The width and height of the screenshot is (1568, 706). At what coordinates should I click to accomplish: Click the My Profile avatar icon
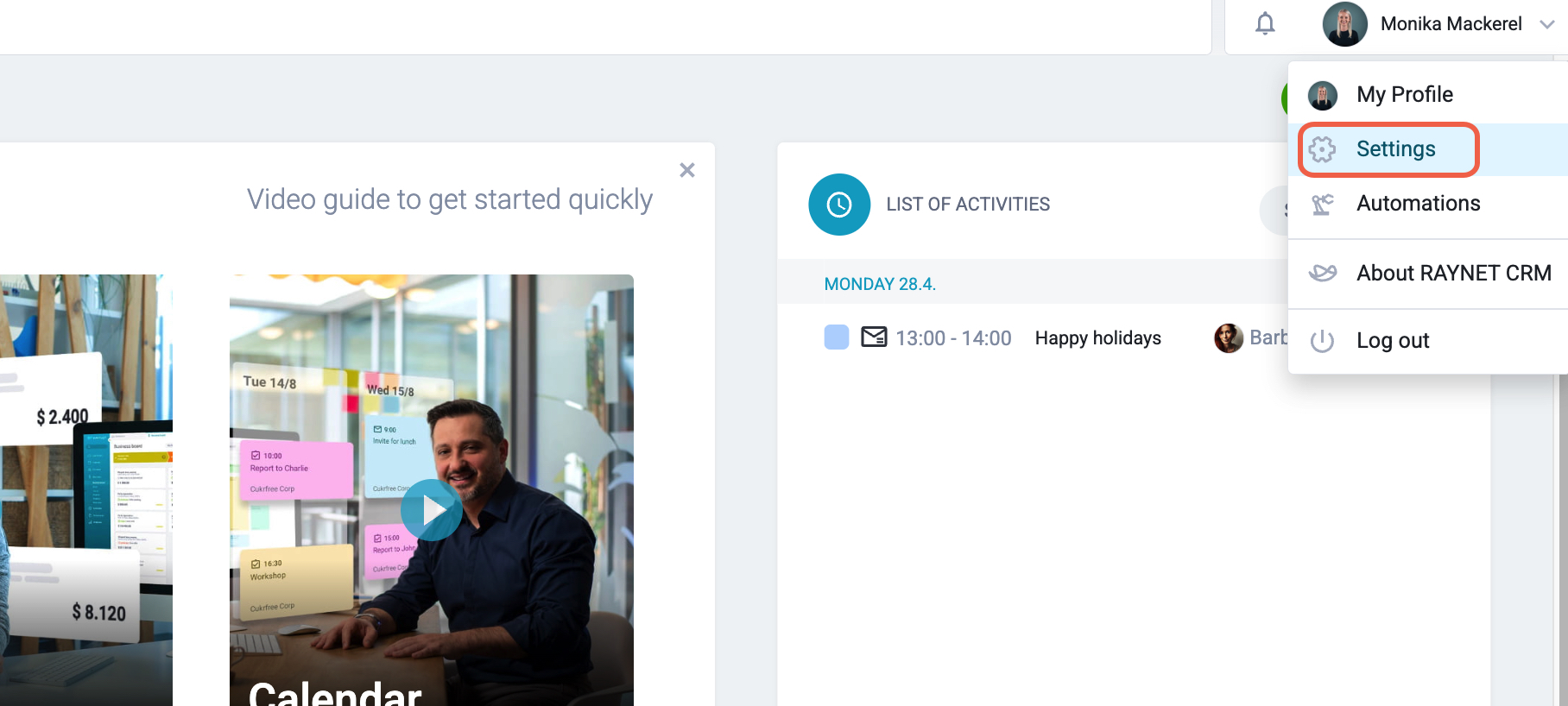[x=1322, y=95]
